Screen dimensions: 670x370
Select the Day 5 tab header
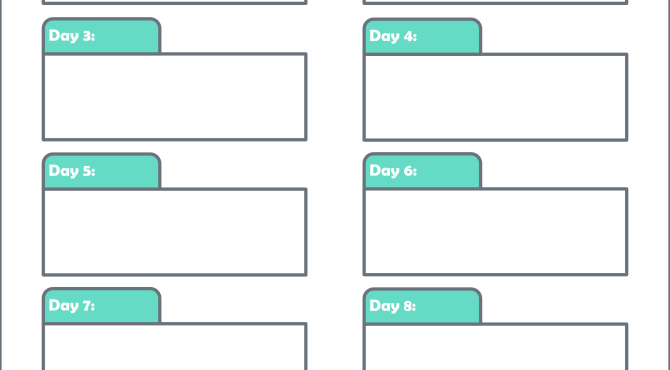point(102,171)
